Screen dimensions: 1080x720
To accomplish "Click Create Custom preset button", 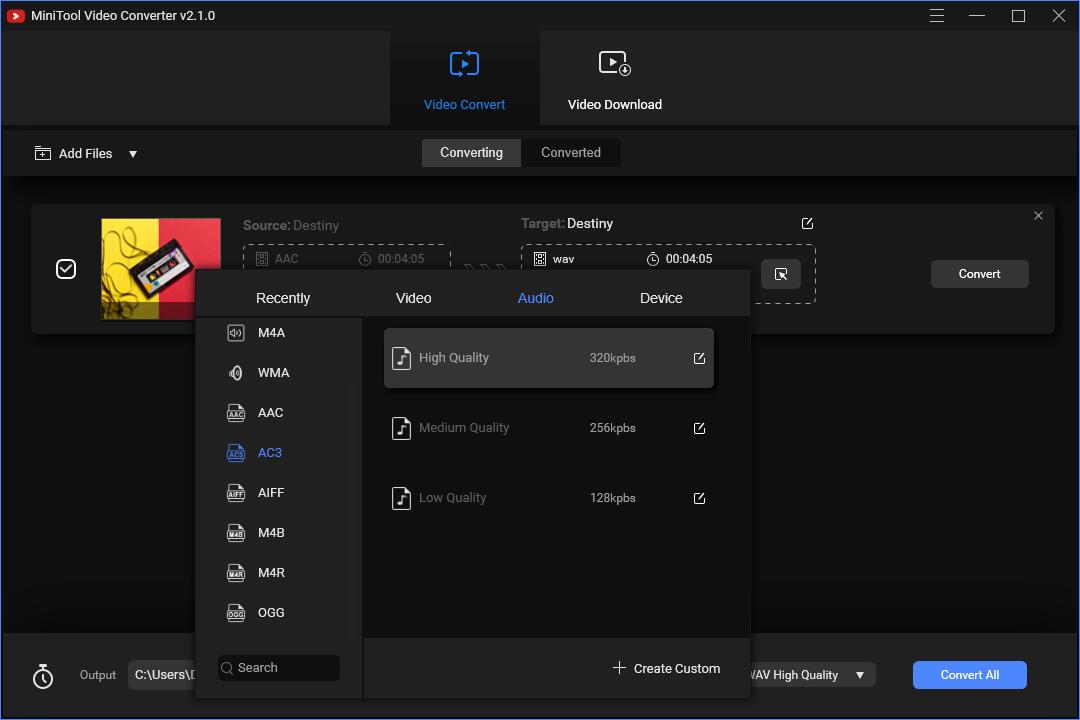I will (666, 668).
